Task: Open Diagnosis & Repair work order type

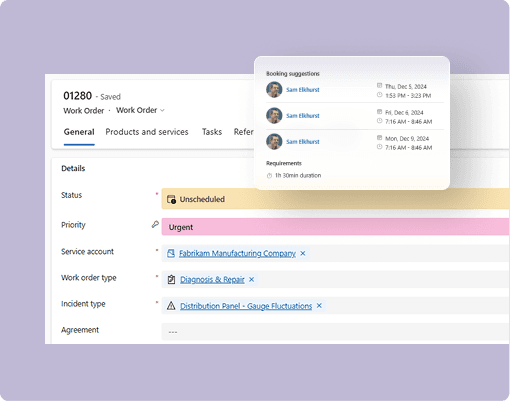Action: click(212, 279)
